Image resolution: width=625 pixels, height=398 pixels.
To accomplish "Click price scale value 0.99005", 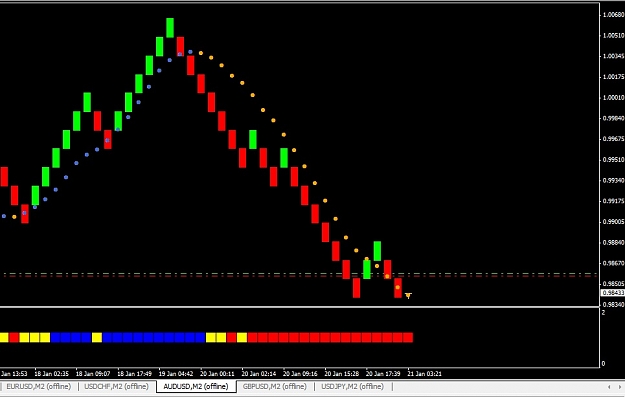I will 613,222.
